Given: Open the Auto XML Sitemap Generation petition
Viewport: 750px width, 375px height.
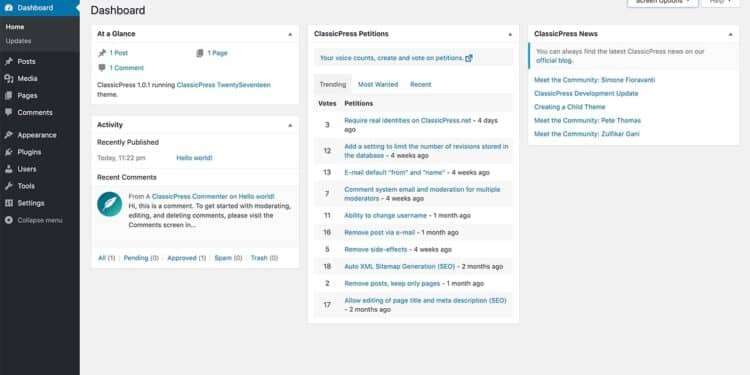Looking at the screenshot, I should click(x=400, y=266).
